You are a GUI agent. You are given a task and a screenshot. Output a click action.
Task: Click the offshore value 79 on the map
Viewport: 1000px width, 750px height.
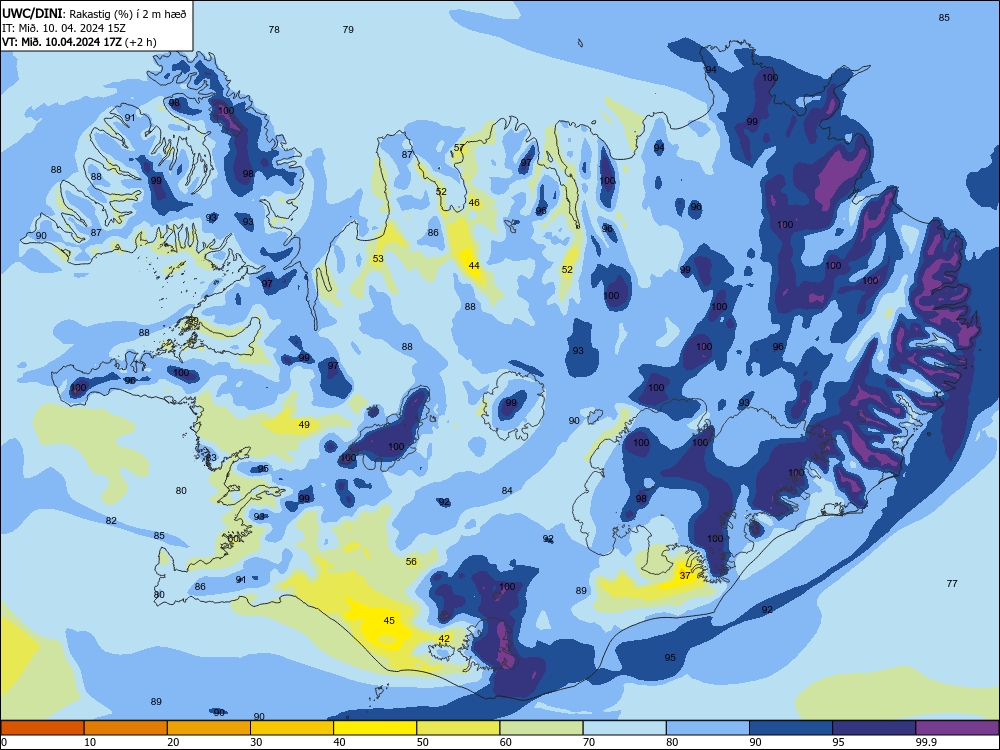(x=348, y=29)
